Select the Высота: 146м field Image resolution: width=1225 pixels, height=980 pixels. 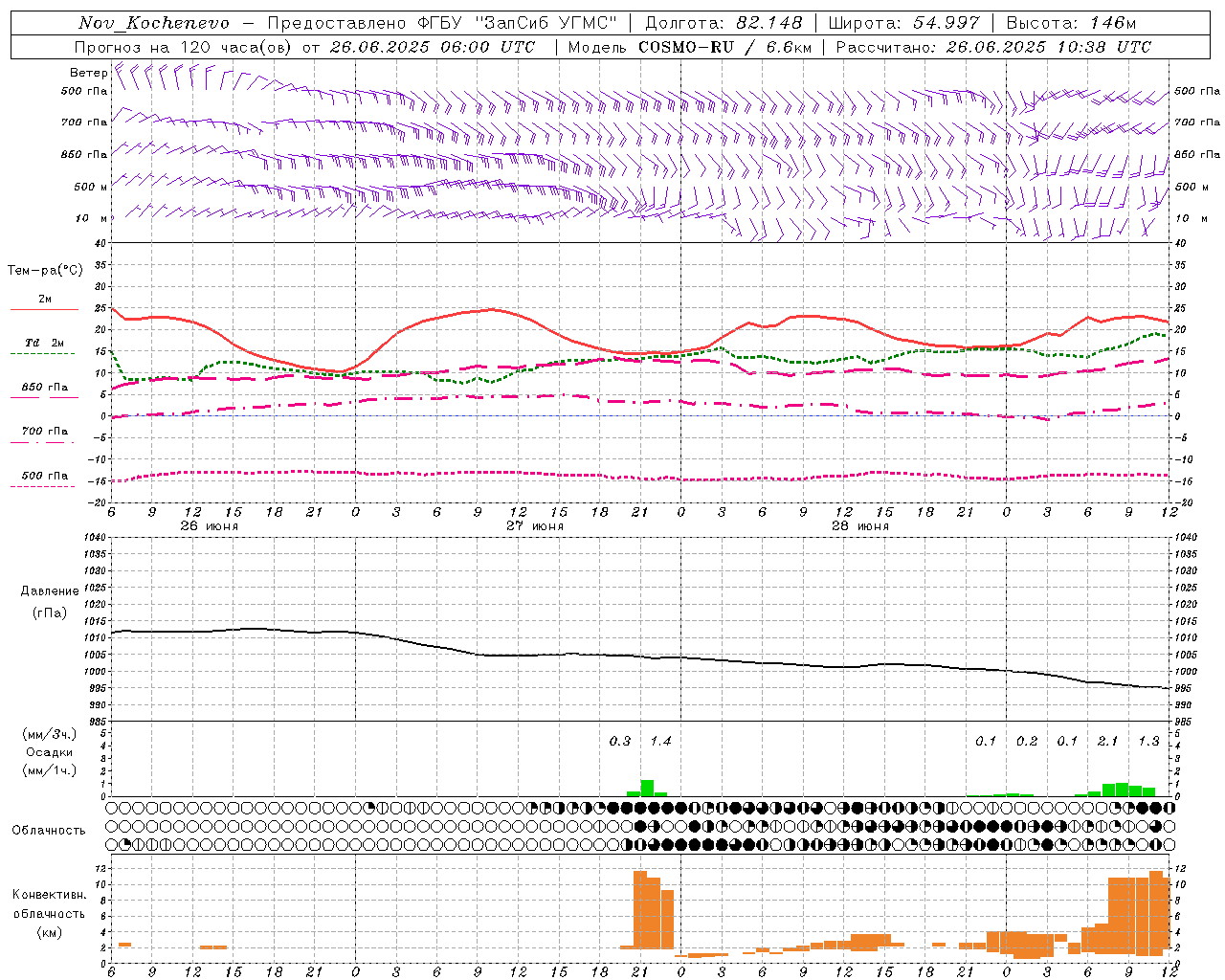1072,23
